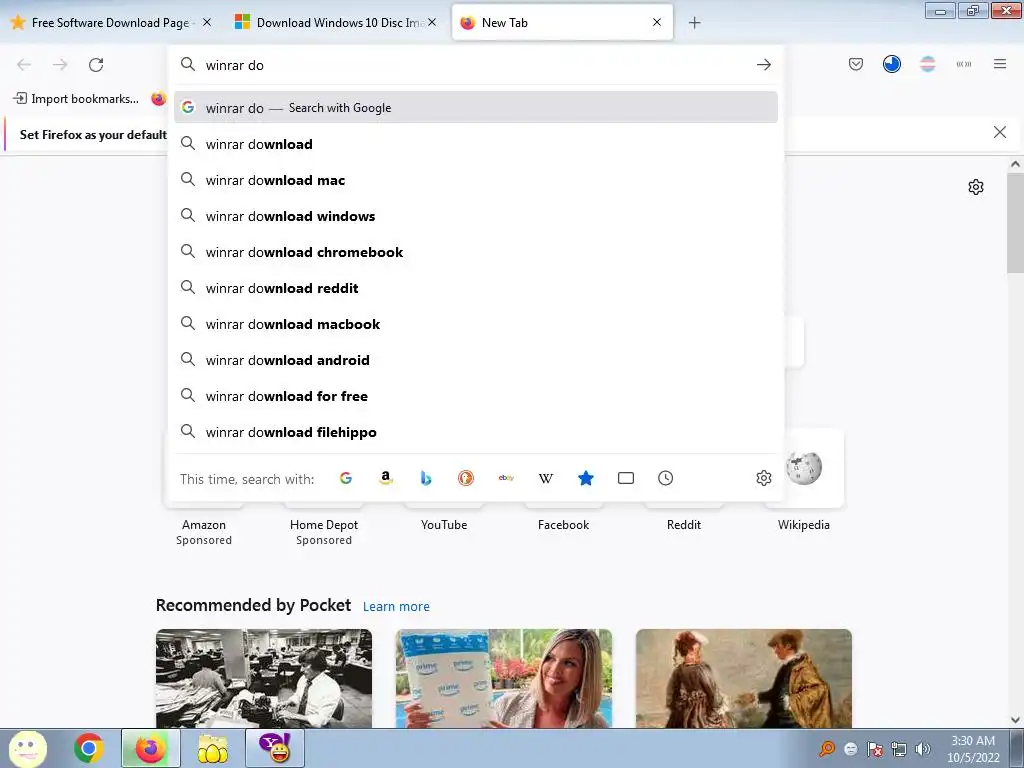Go forward one page

point(60,65)
